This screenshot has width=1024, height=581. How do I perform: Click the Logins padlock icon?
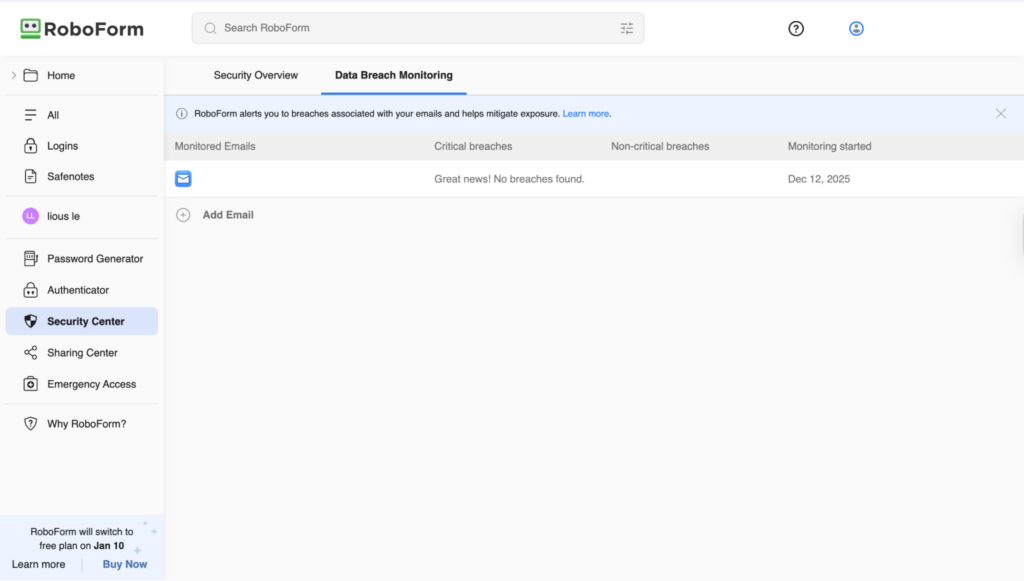tap(31, 146)
